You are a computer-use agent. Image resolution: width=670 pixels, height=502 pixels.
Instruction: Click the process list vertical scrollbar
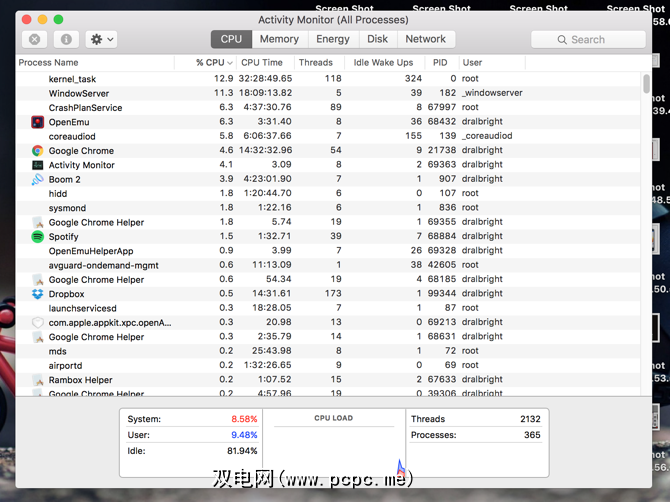pos(647,200)
